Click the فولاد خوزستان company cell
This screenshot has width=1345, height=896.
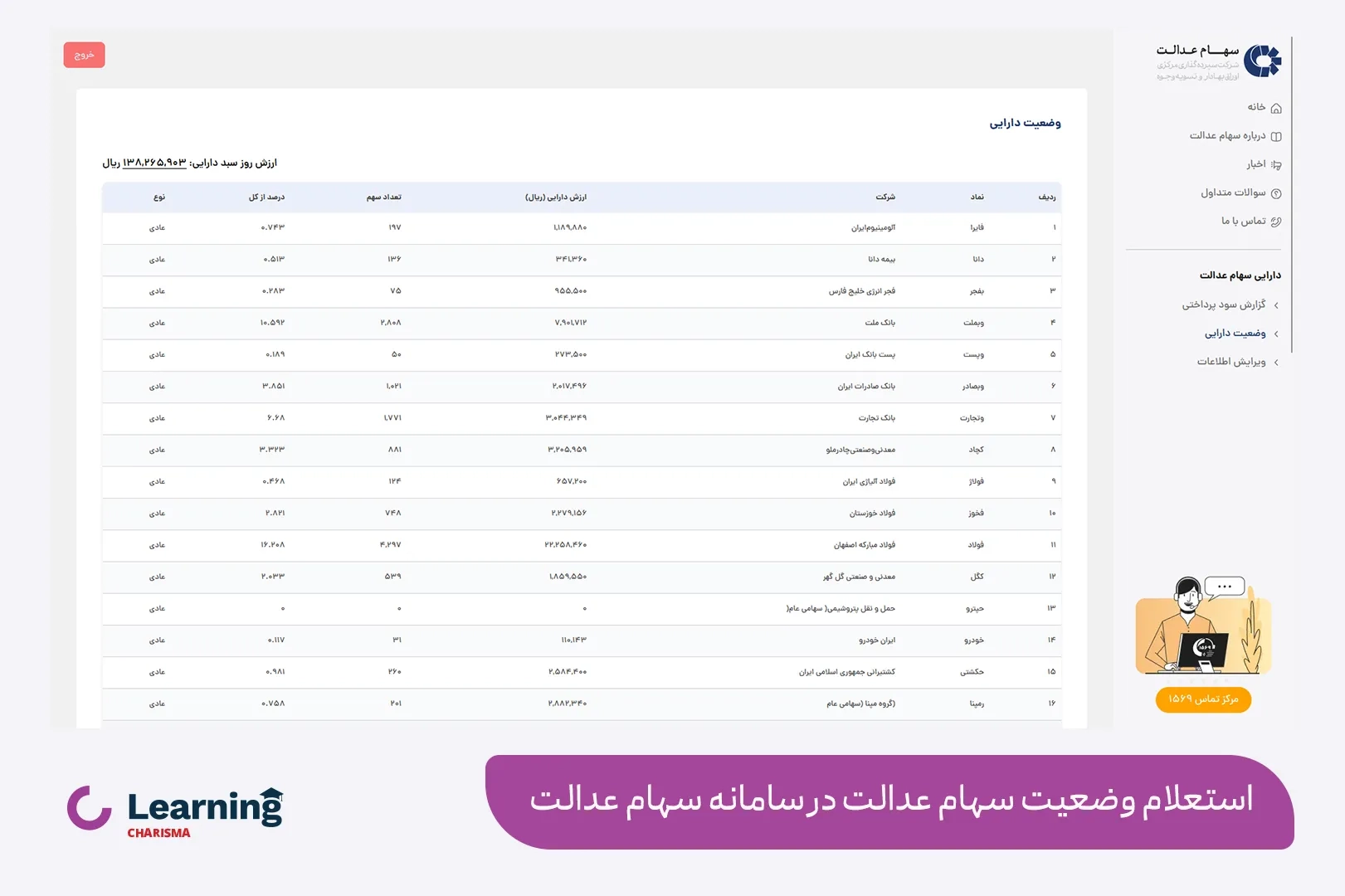tap(872, 513)
